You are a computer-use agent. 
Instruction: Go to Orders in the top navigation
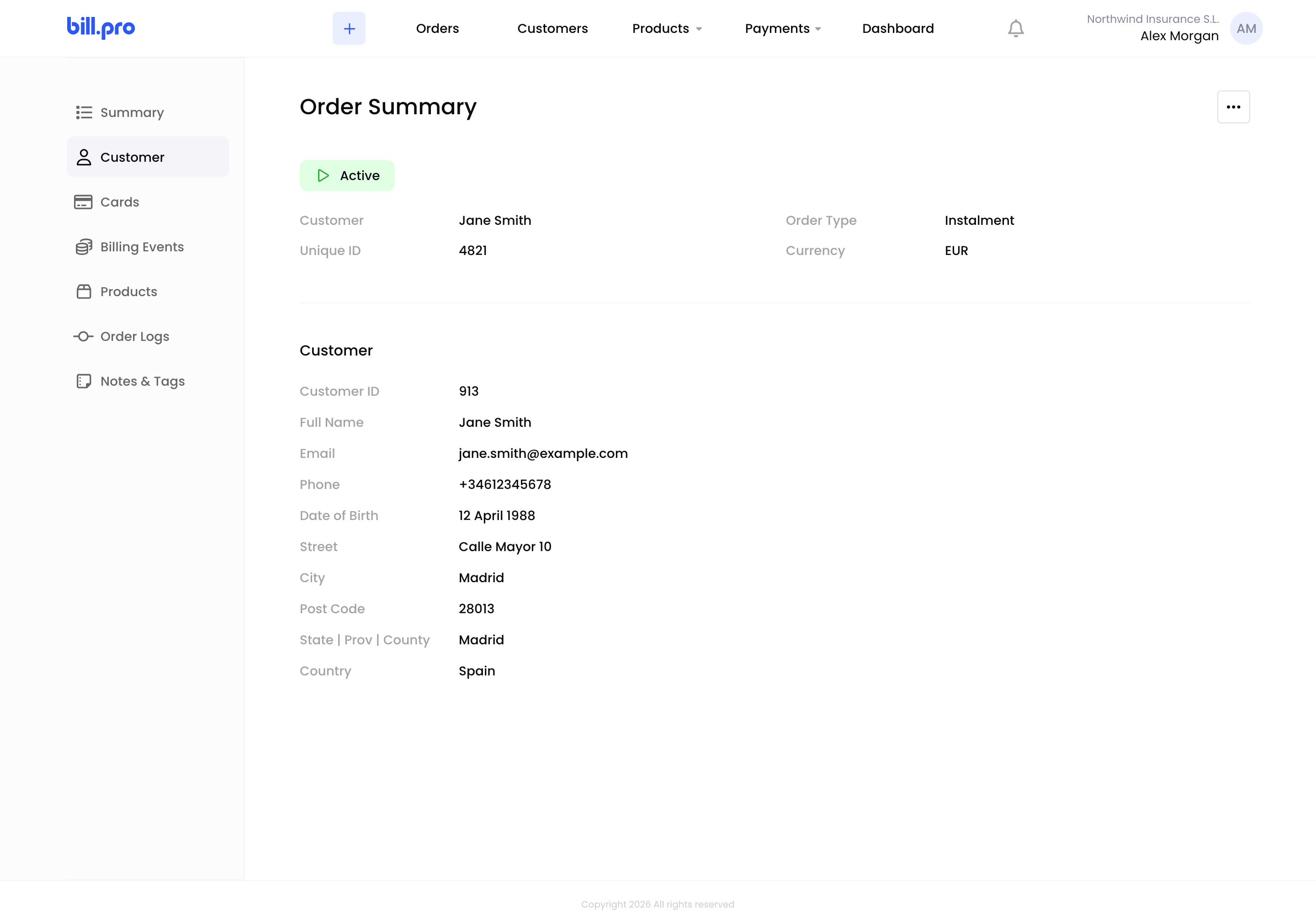[x=437, y=28]
